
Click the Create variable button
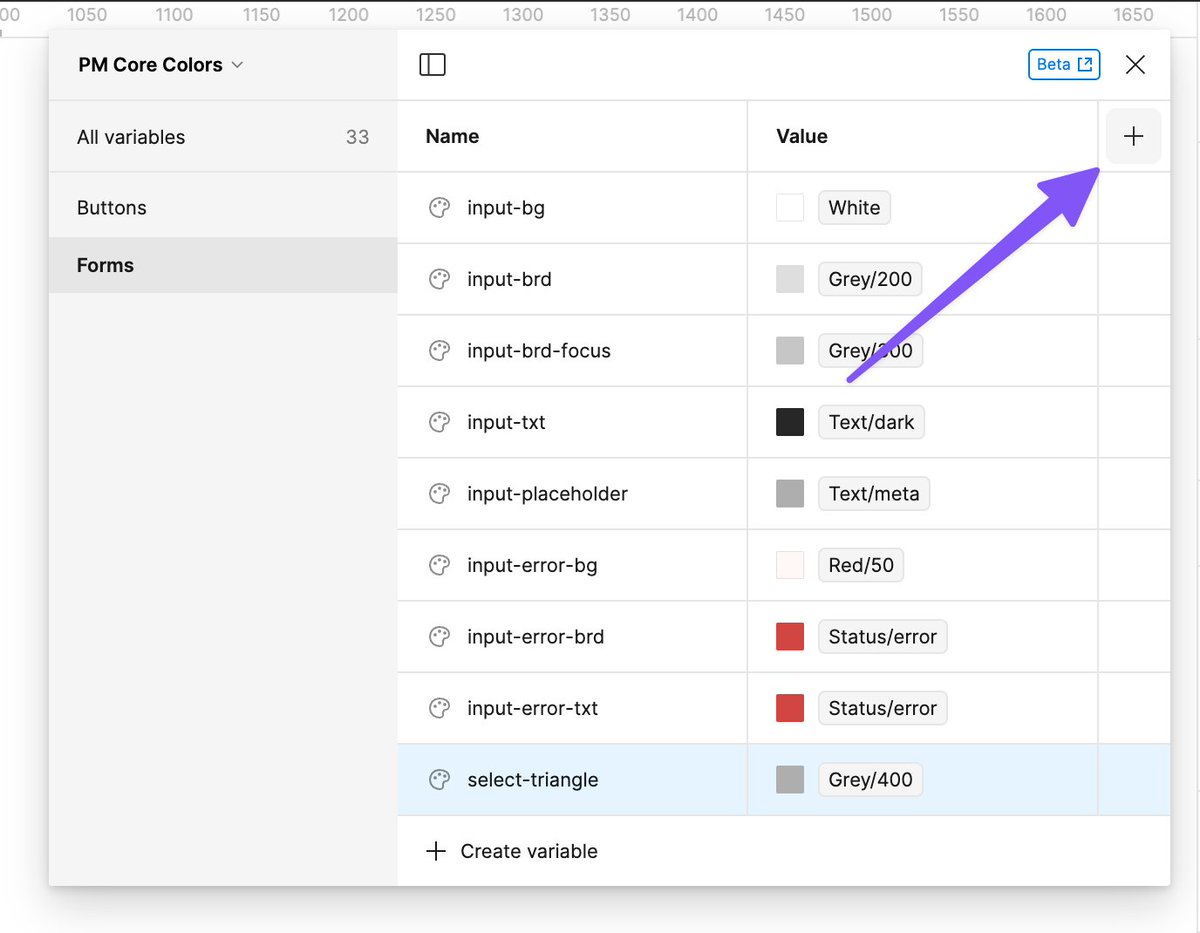point(512,851)
